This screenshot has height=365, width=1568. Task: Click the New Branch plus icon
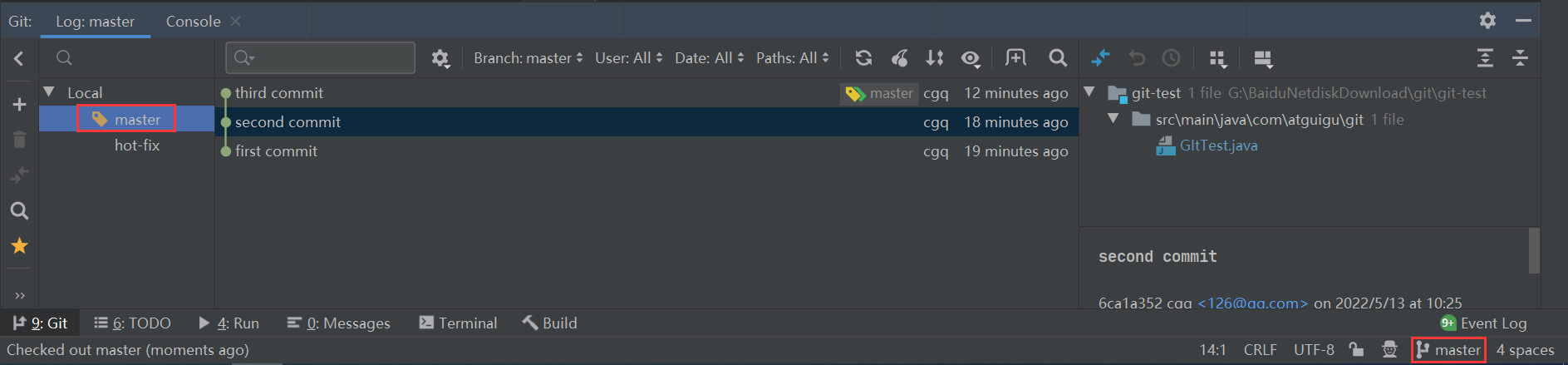pyautogui.click(x=20, y=105)
